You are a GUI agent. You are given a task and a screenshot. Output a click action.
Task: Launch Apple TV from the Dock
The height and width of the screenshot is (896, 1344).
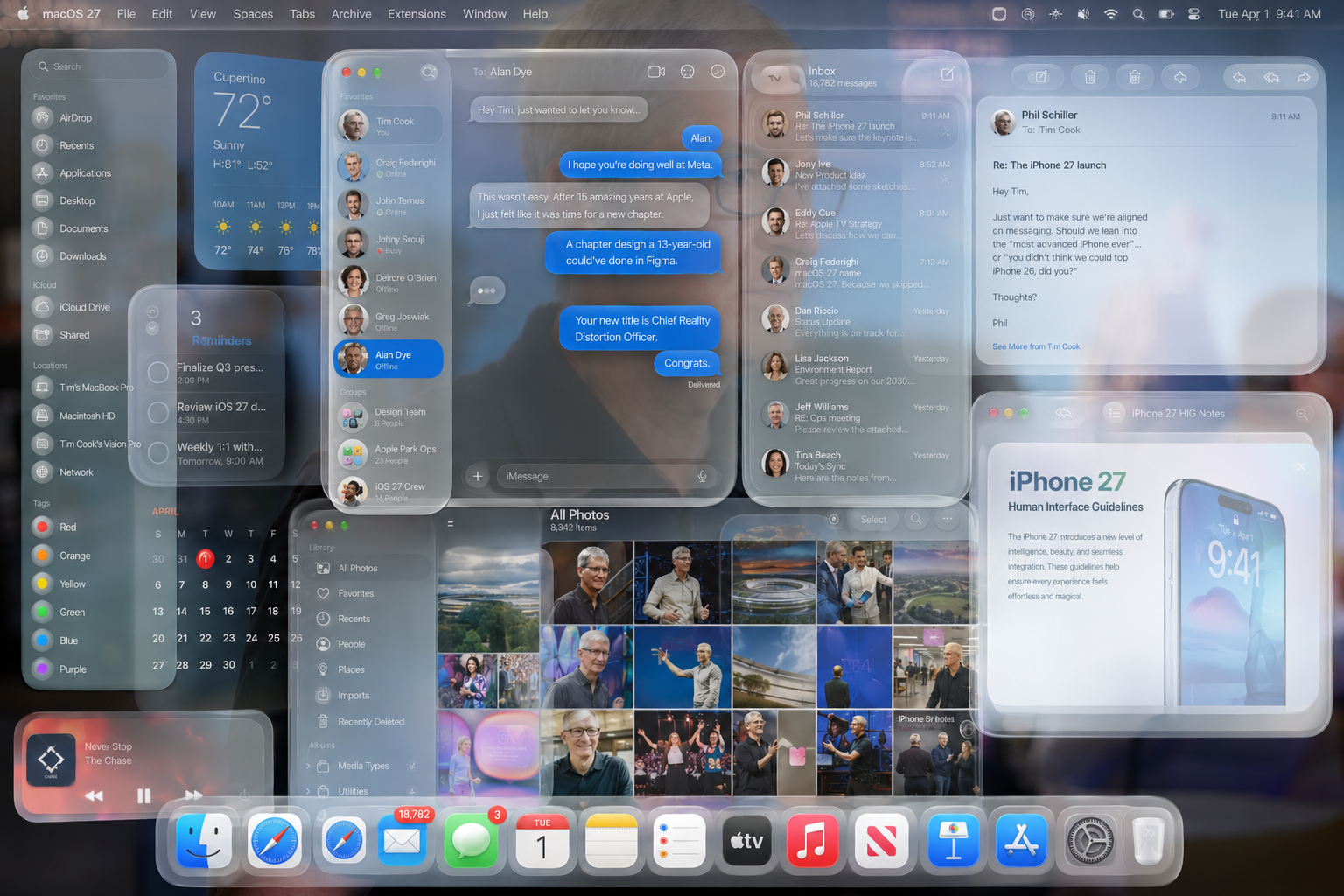pyautogui.click(x=746, y=841)
